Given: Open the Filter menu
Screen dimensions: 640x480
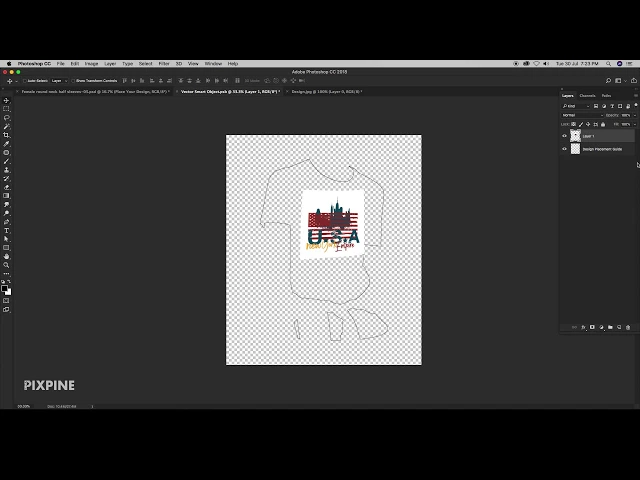Looking at the screenshot, I should [x=164, y=64].
